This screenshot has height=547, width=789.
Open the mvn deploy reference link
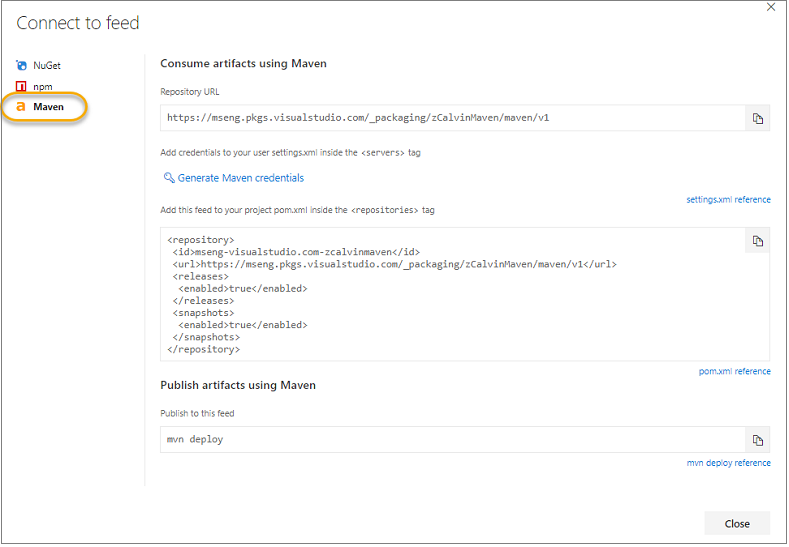pyautogui.click(x=728, y=463)
